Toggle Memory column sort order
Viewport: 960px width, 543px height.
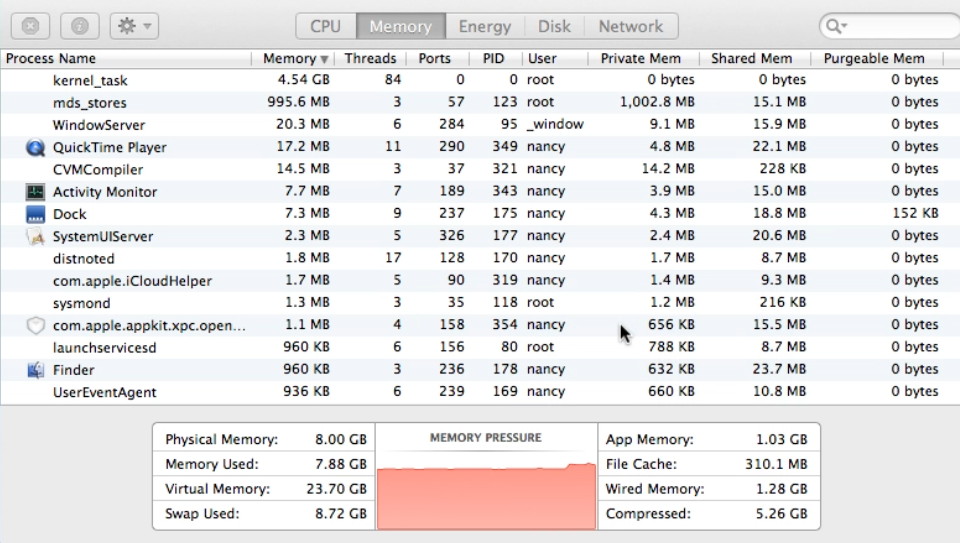294,58
